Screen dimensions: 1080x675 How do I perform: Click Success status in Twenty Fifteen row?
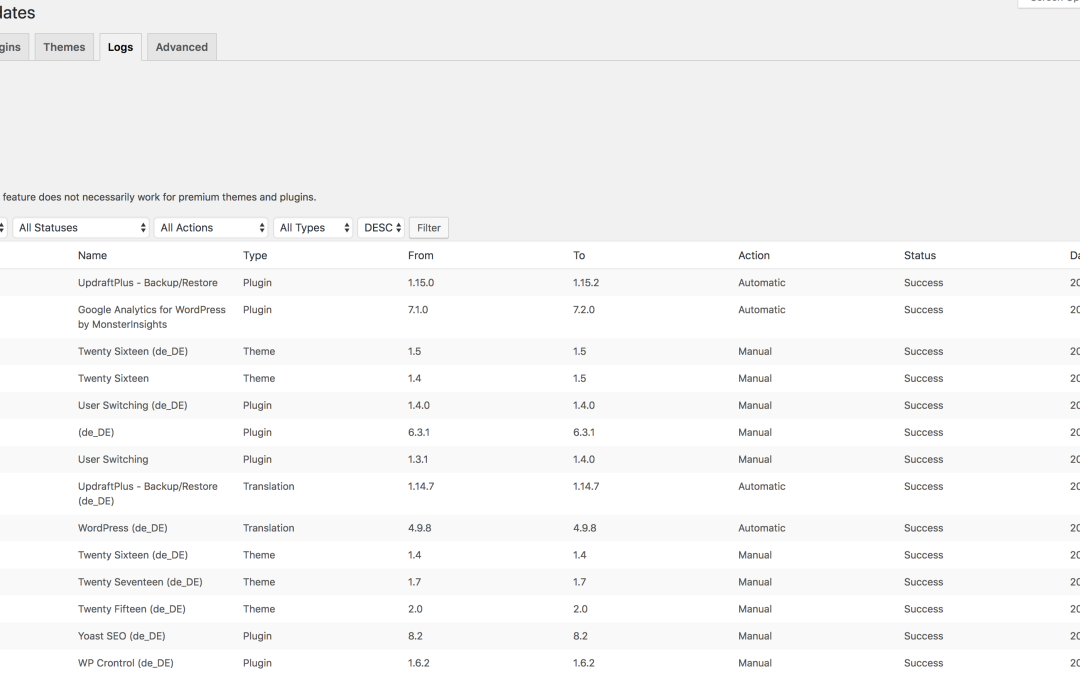[924, 609]
